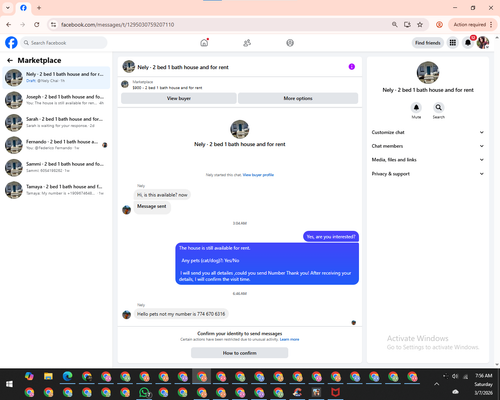
Task: Open the install app icon in the address bar
Action: (x=407, y=25)
